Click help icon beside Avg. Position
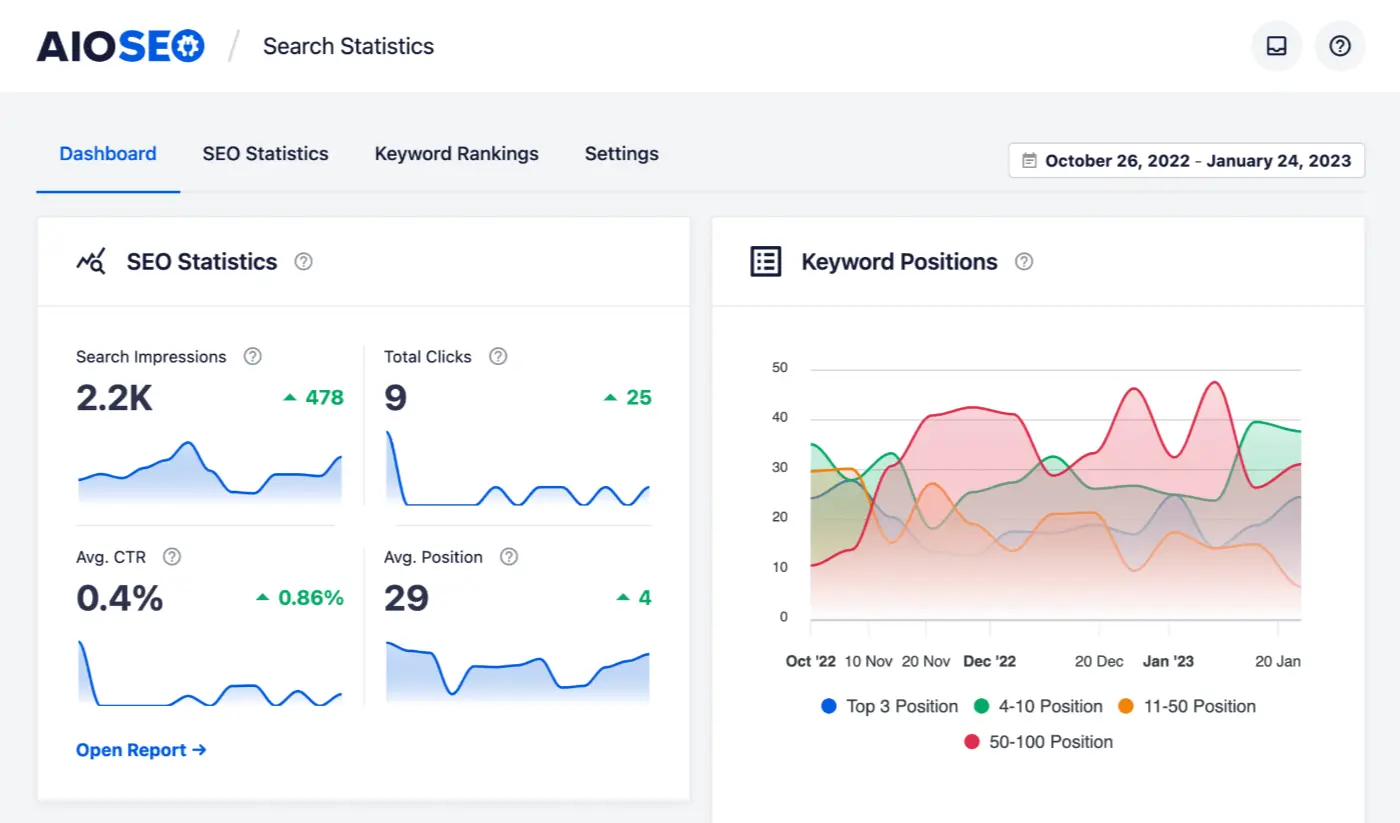Screen dimensions: 1400x823 tap(509, 557)
